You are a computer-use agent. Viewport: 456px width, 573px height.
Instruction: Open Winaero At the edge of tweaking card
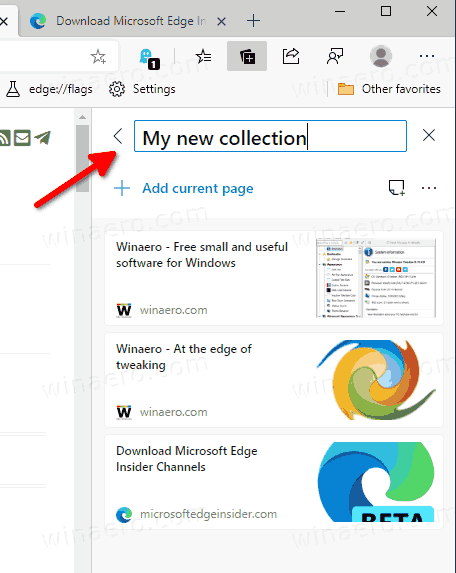(274, 380)
